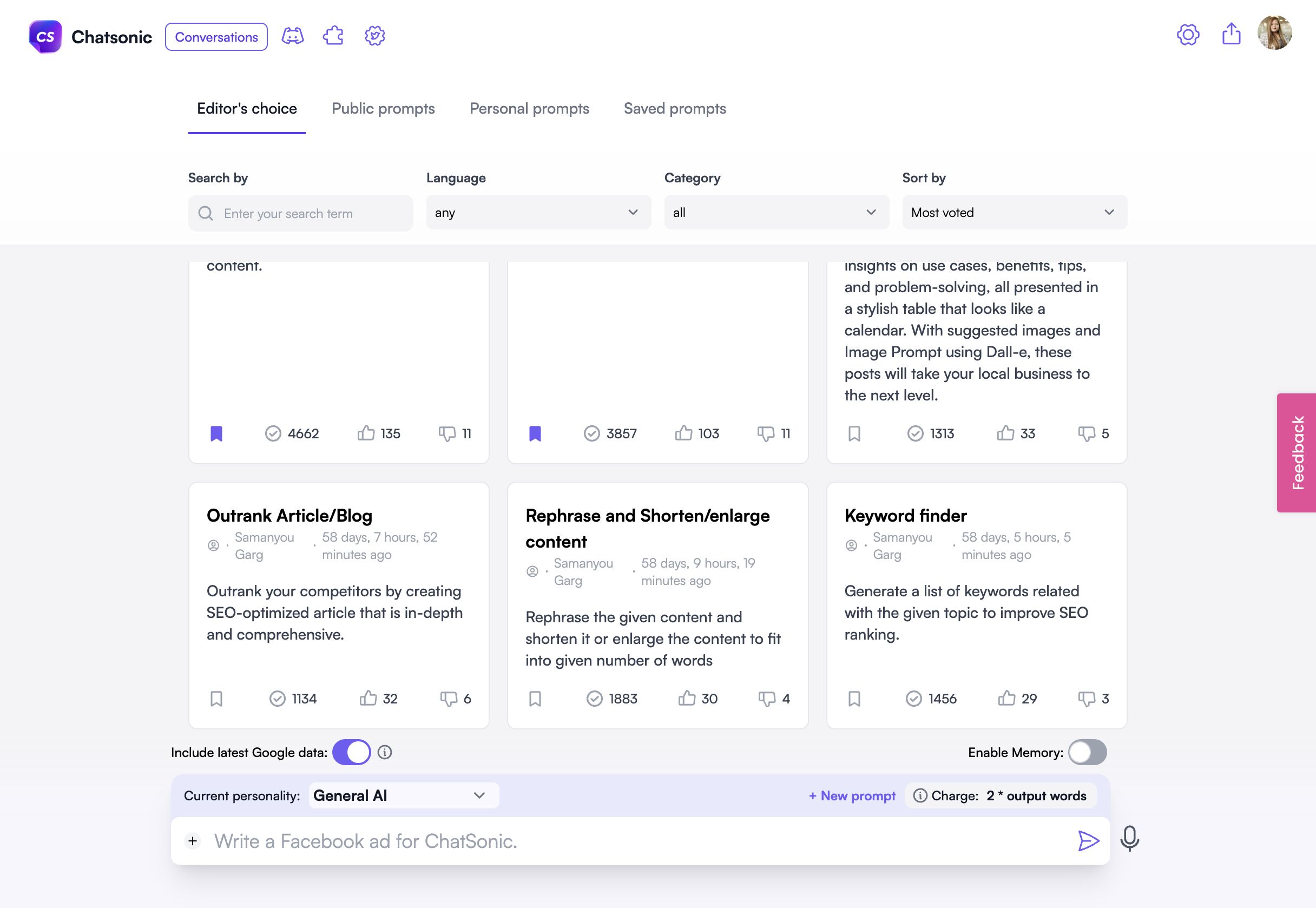Click the New prompt link
Viewport: 1316px width, 908px height.
point(852,796)
